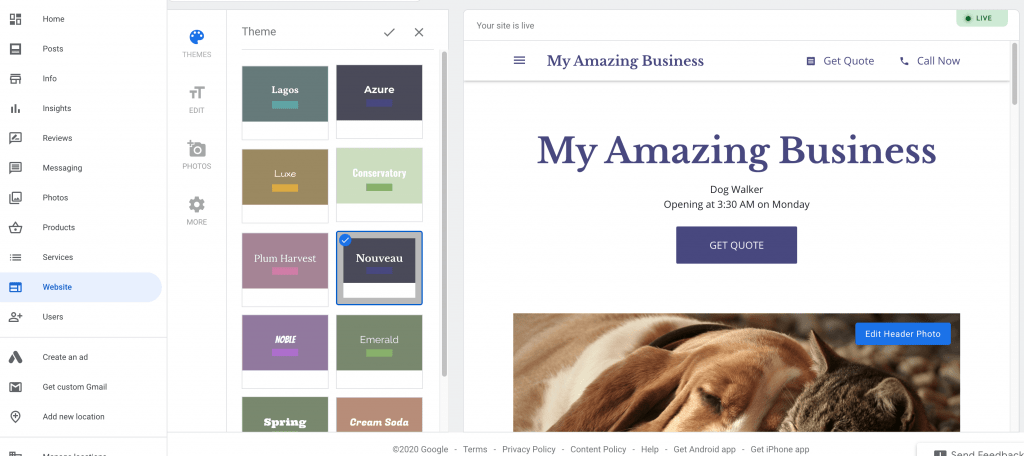The height and width of the screenshot is (456, 1024).
Task: Click the GET QUOTE button
Action: [736, 245]
